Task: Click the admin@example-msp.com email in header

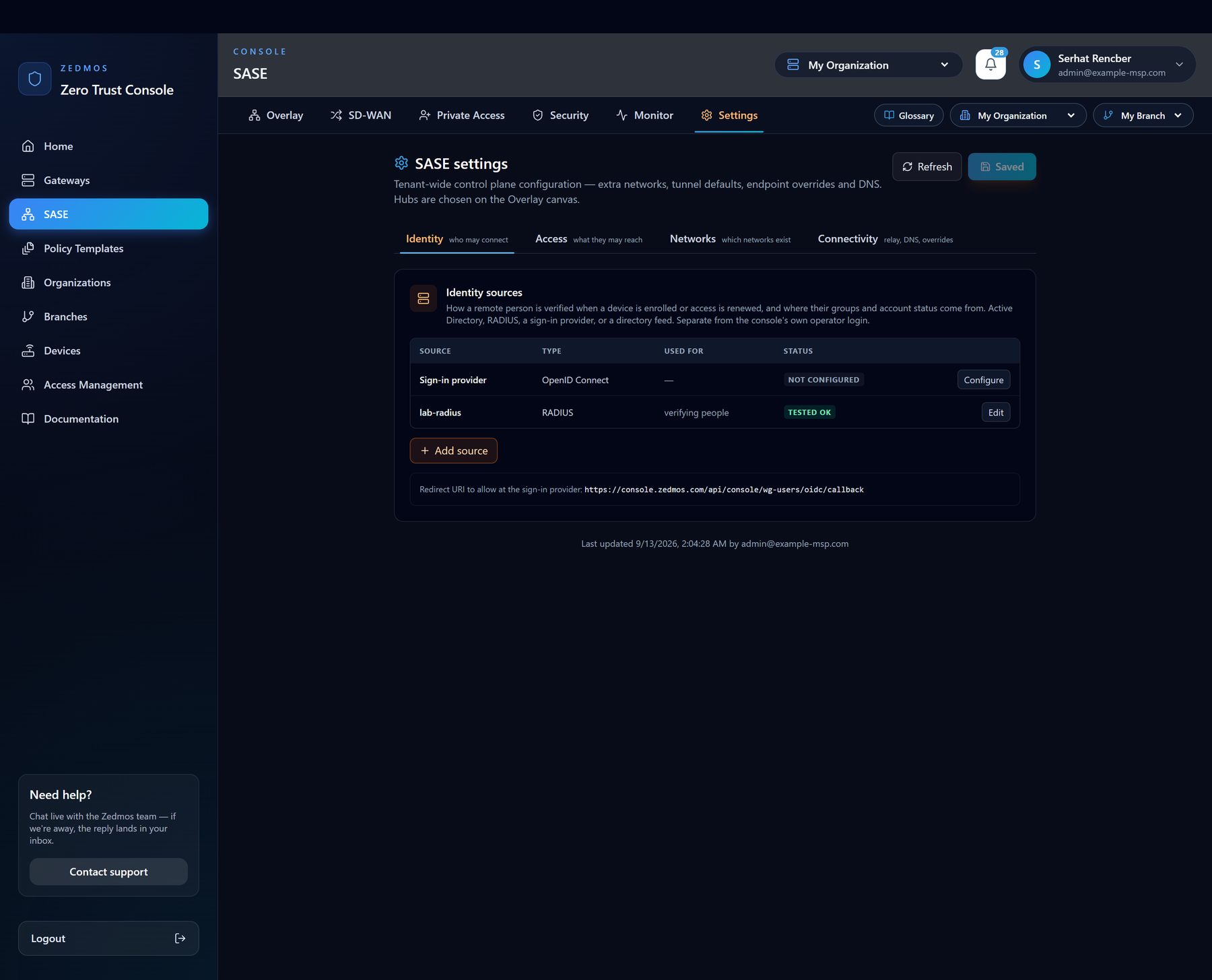Action: (1112, 73)
